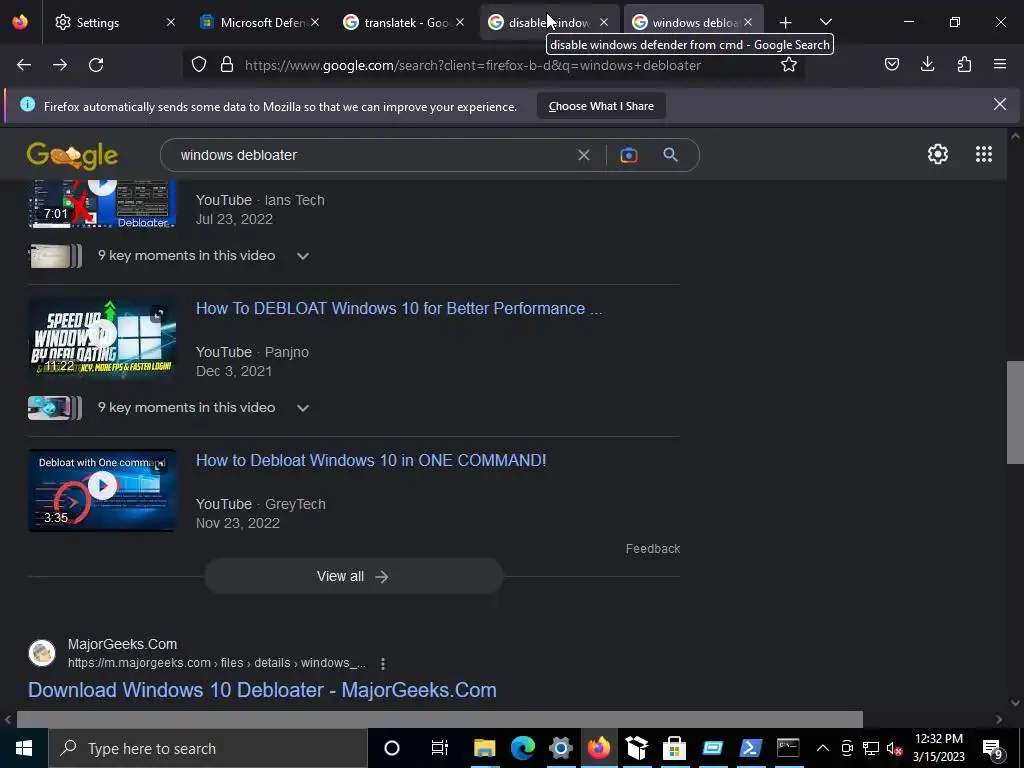This screenshot has height=768, width=1024.
Task: Expand key moments for Panjno video
Action: pyautogui.click(x=302, y=408)
